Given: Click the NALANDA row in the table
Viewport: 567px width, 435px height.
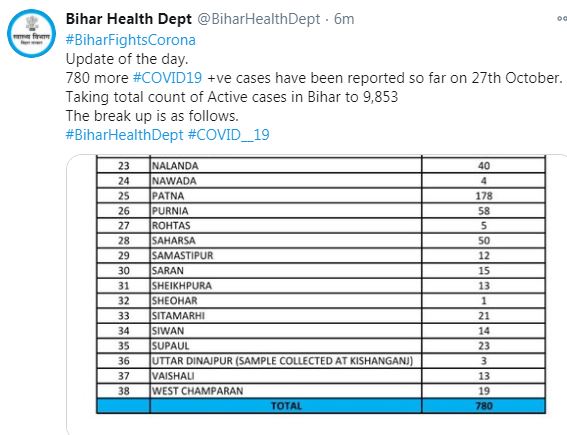Looking at the screenshot, I should click(321, 166).
